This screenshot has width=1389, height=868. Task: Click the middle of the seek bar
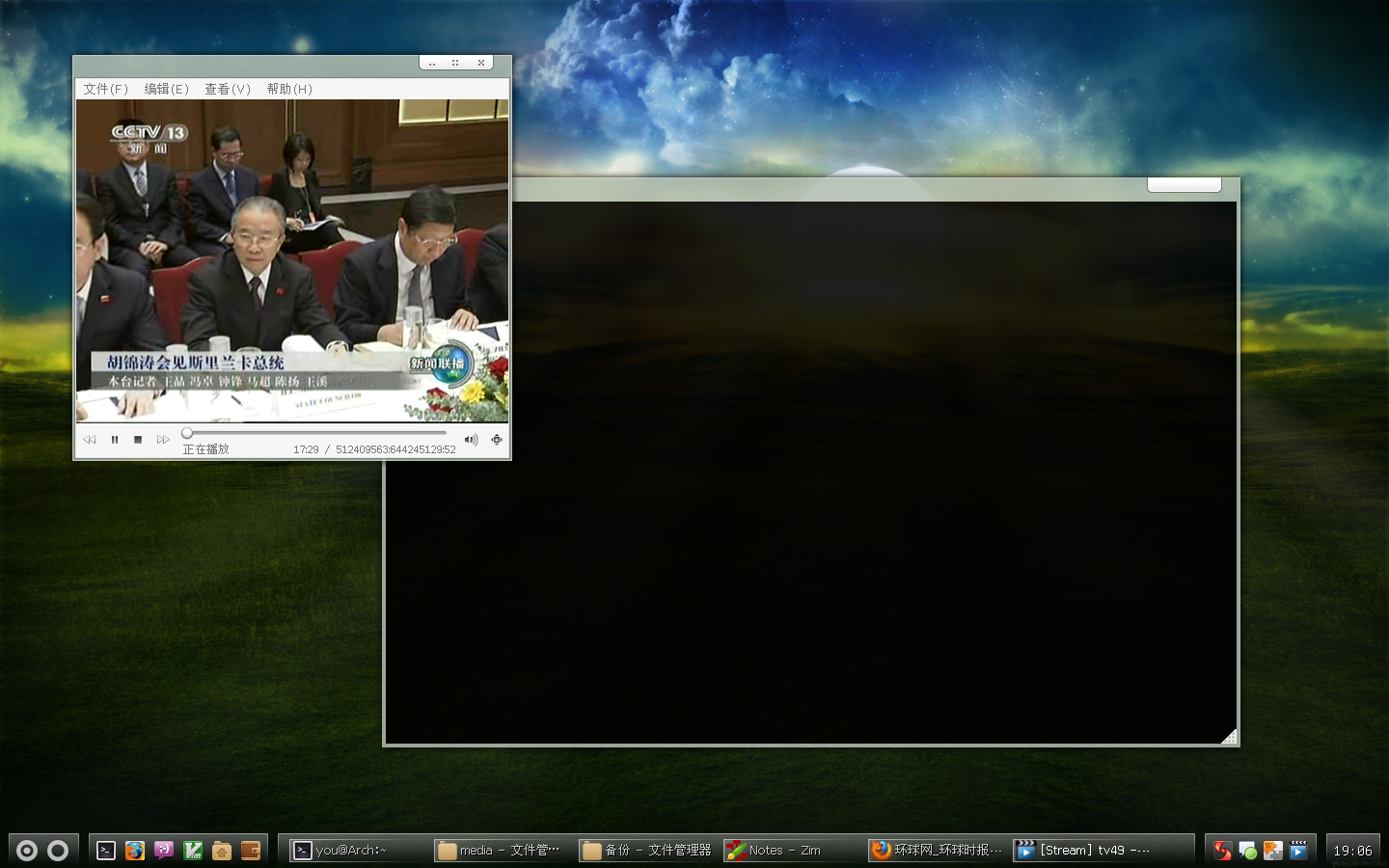click(x=314, y=433)
